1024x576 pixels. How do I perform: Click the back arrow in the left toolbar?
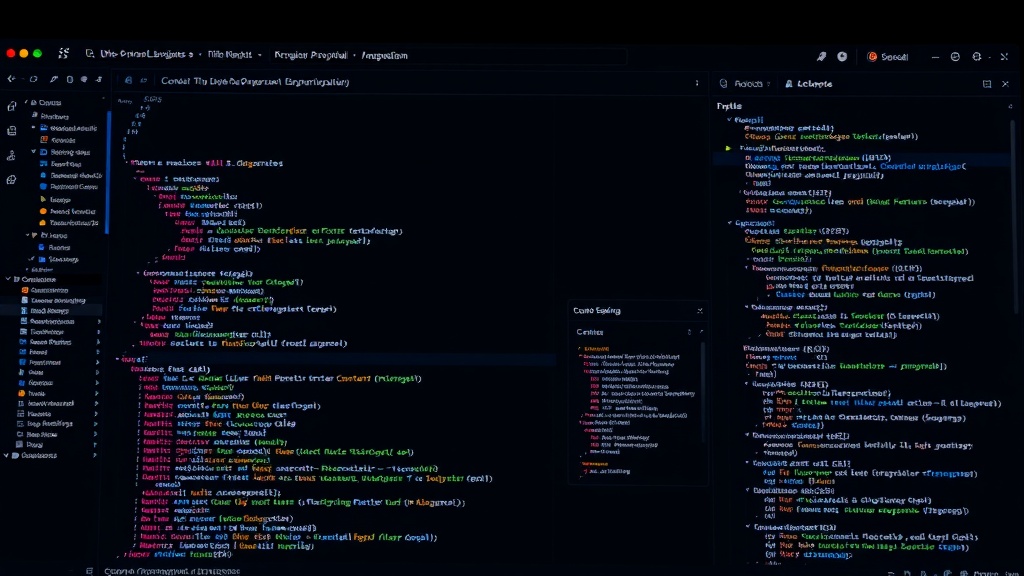point(11,79)
